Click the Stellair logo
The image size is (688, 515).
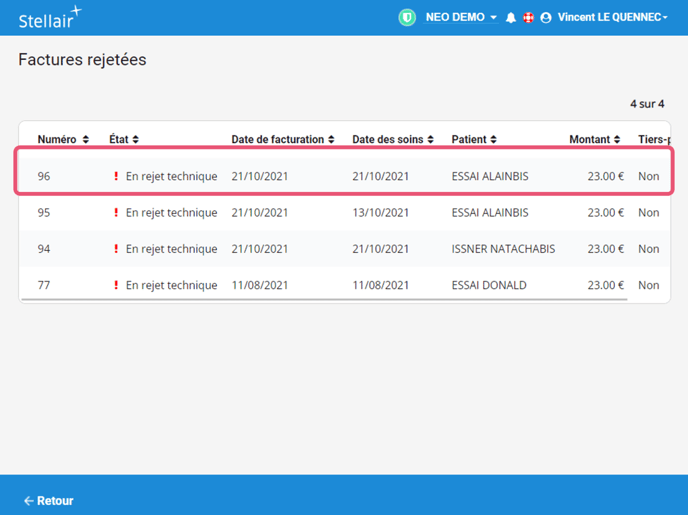[49, 17]
